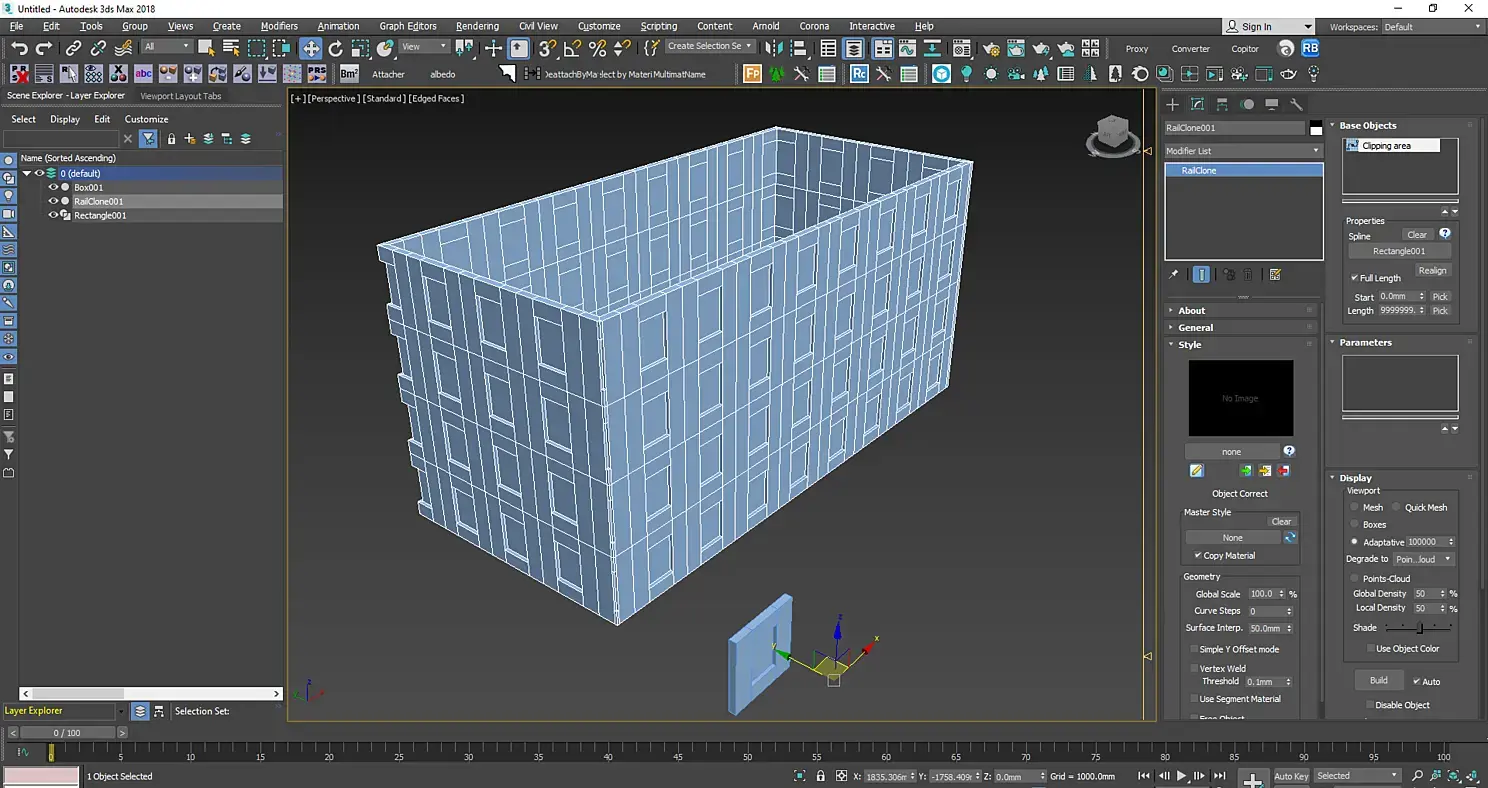This screenshot has height=788, width=1488.
Task: Select the Select and Move tool
Action: coord(311,48)
